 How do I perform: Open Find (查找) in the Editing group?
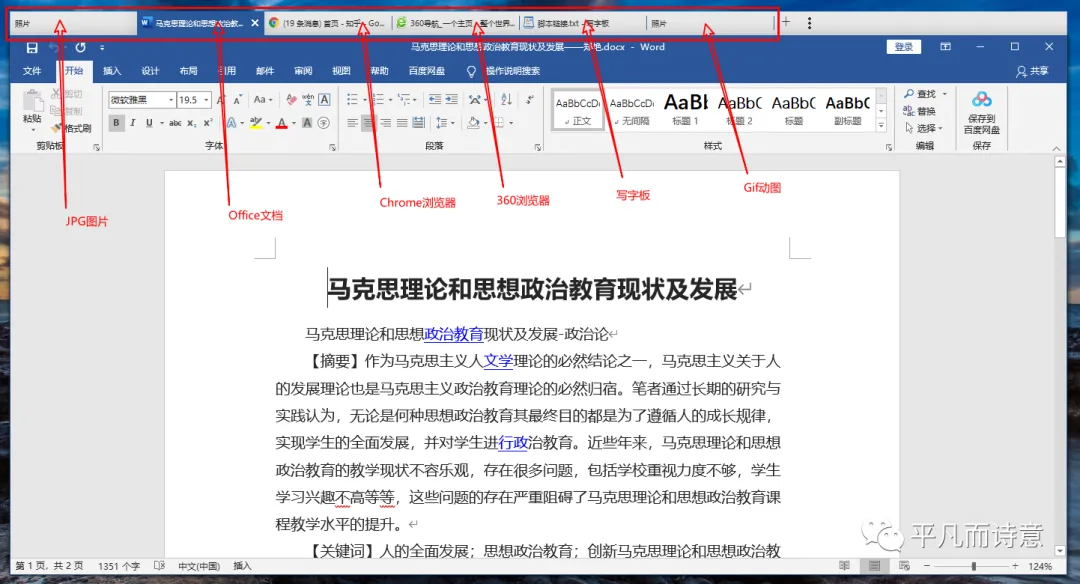(922, 94)
